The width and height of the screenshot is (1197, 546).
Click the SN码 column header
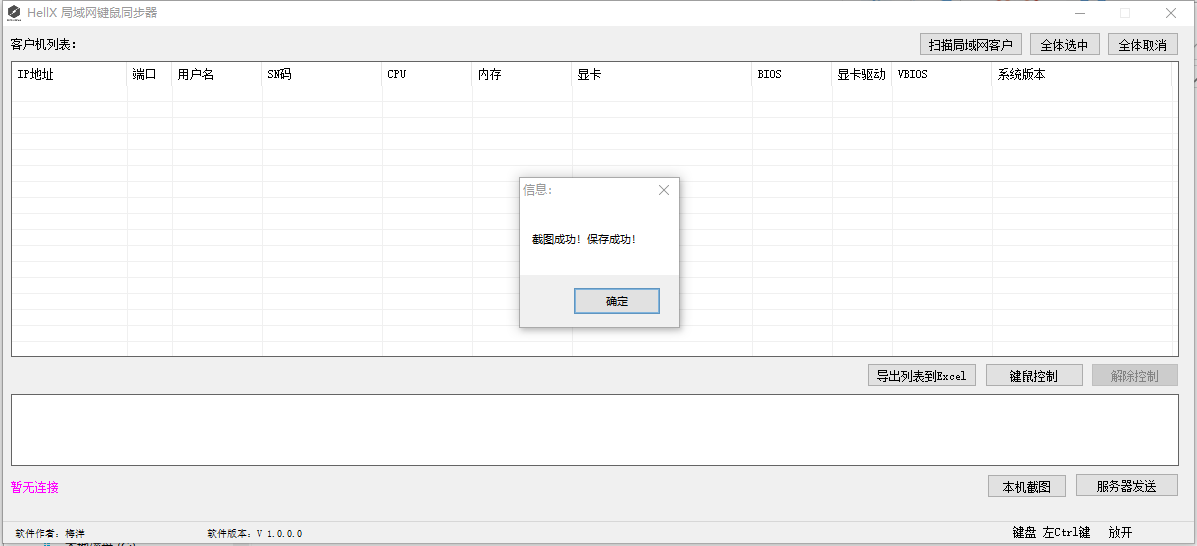(x=322, y=75)
